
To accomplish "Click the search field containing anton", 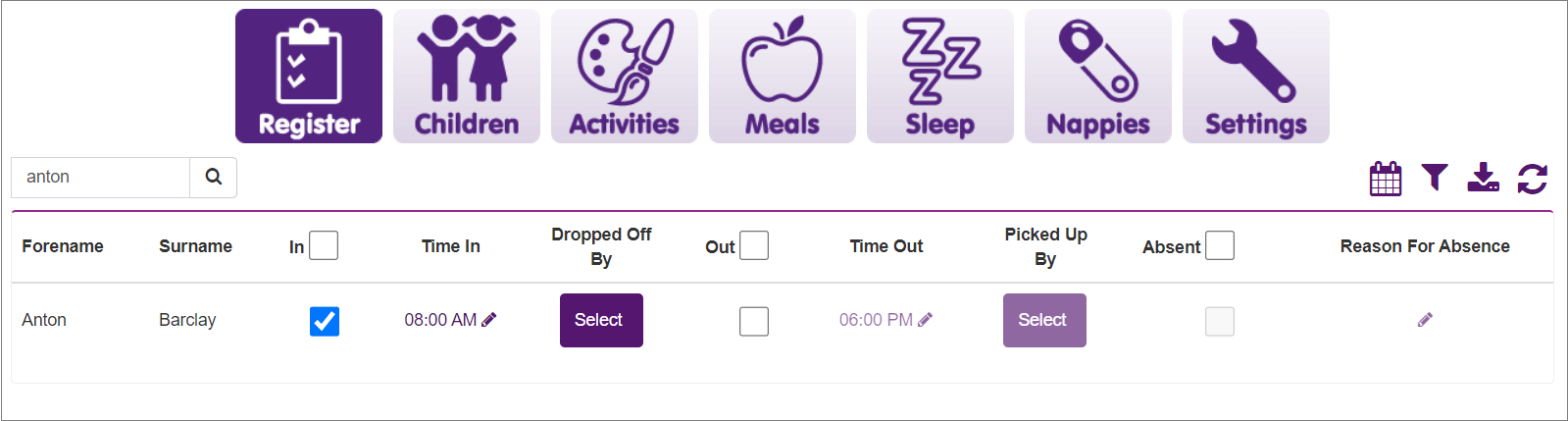I will click(x=100, y=178).
